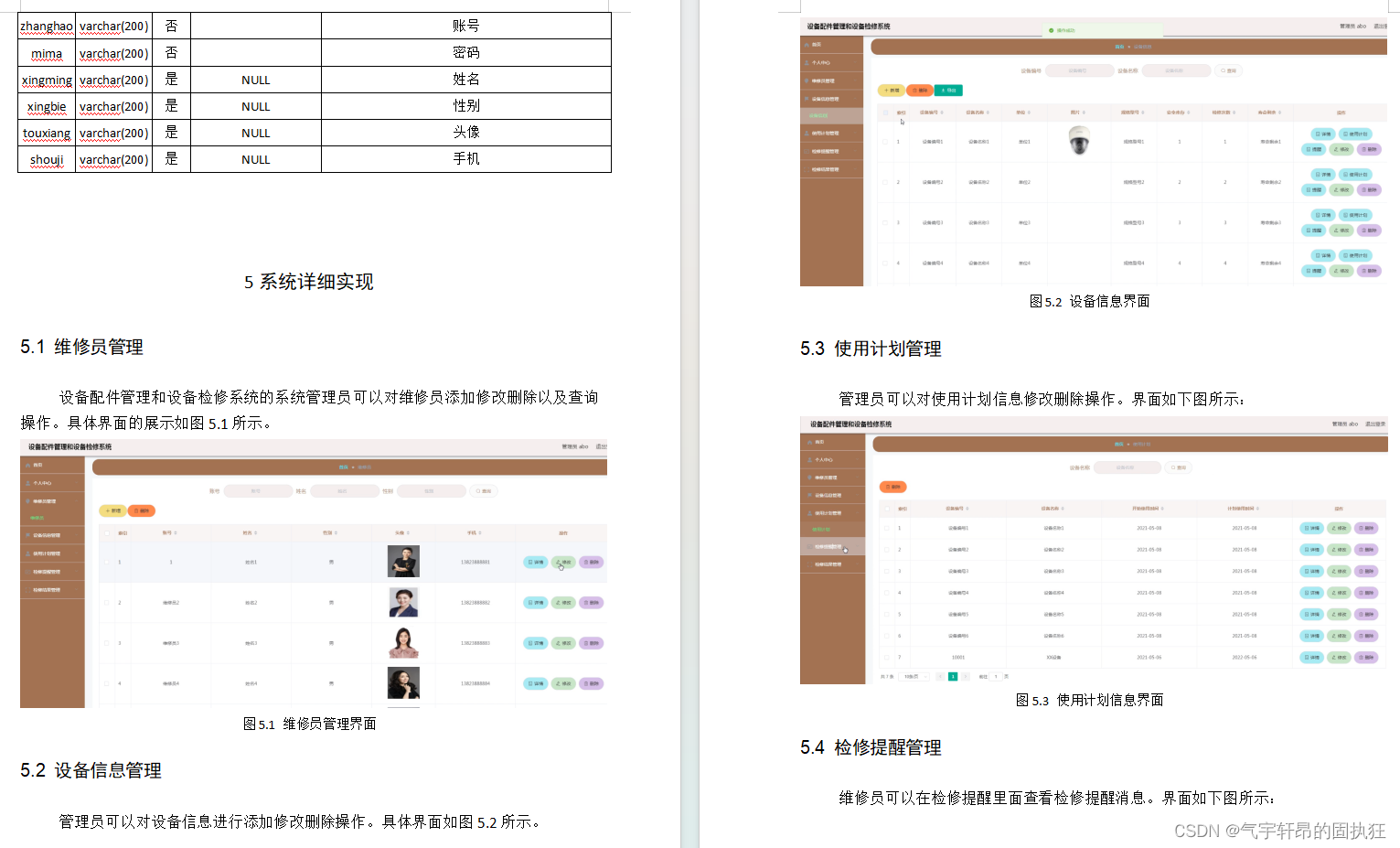Click row 2 purple 删除 button in Figure 5.1

(x=592, y=603)
